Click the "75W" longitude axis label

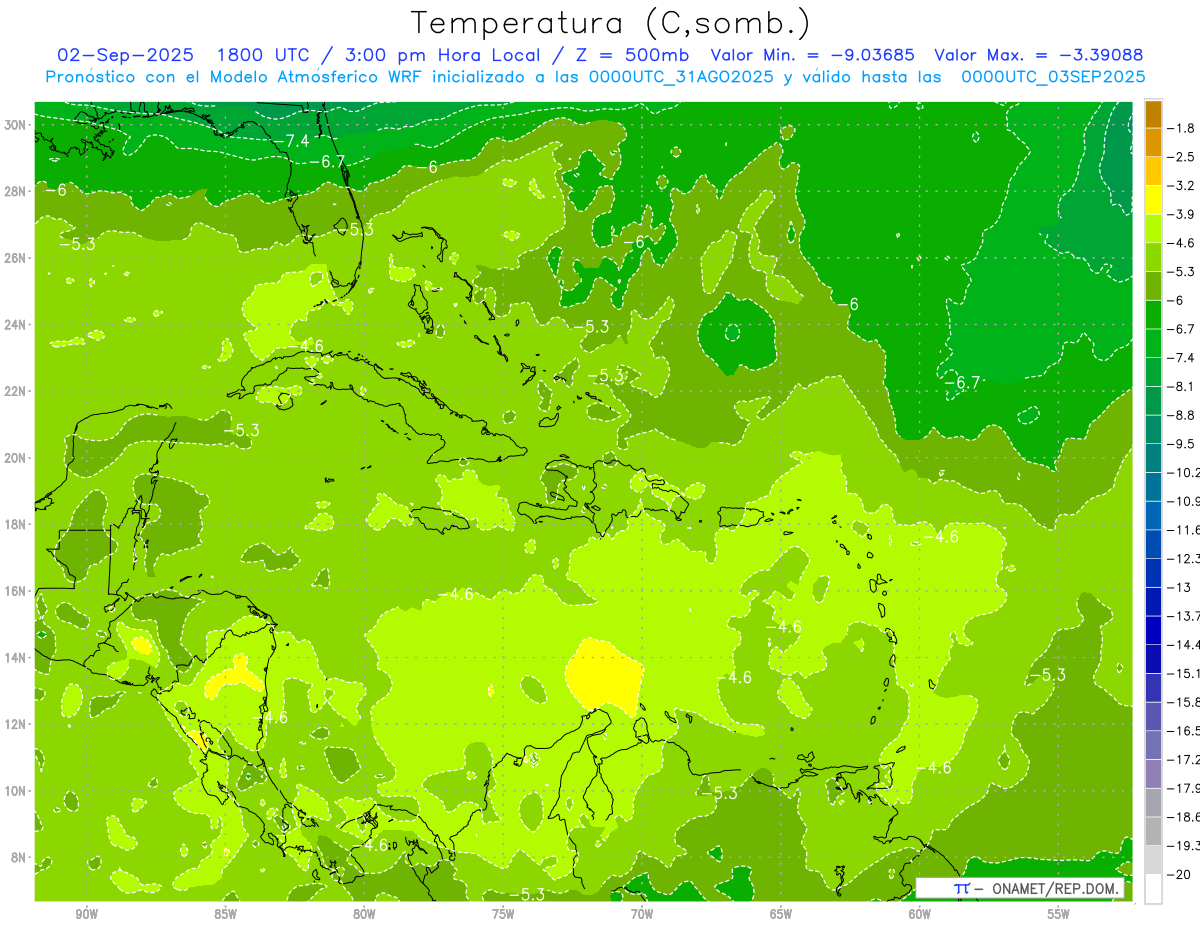503,914
